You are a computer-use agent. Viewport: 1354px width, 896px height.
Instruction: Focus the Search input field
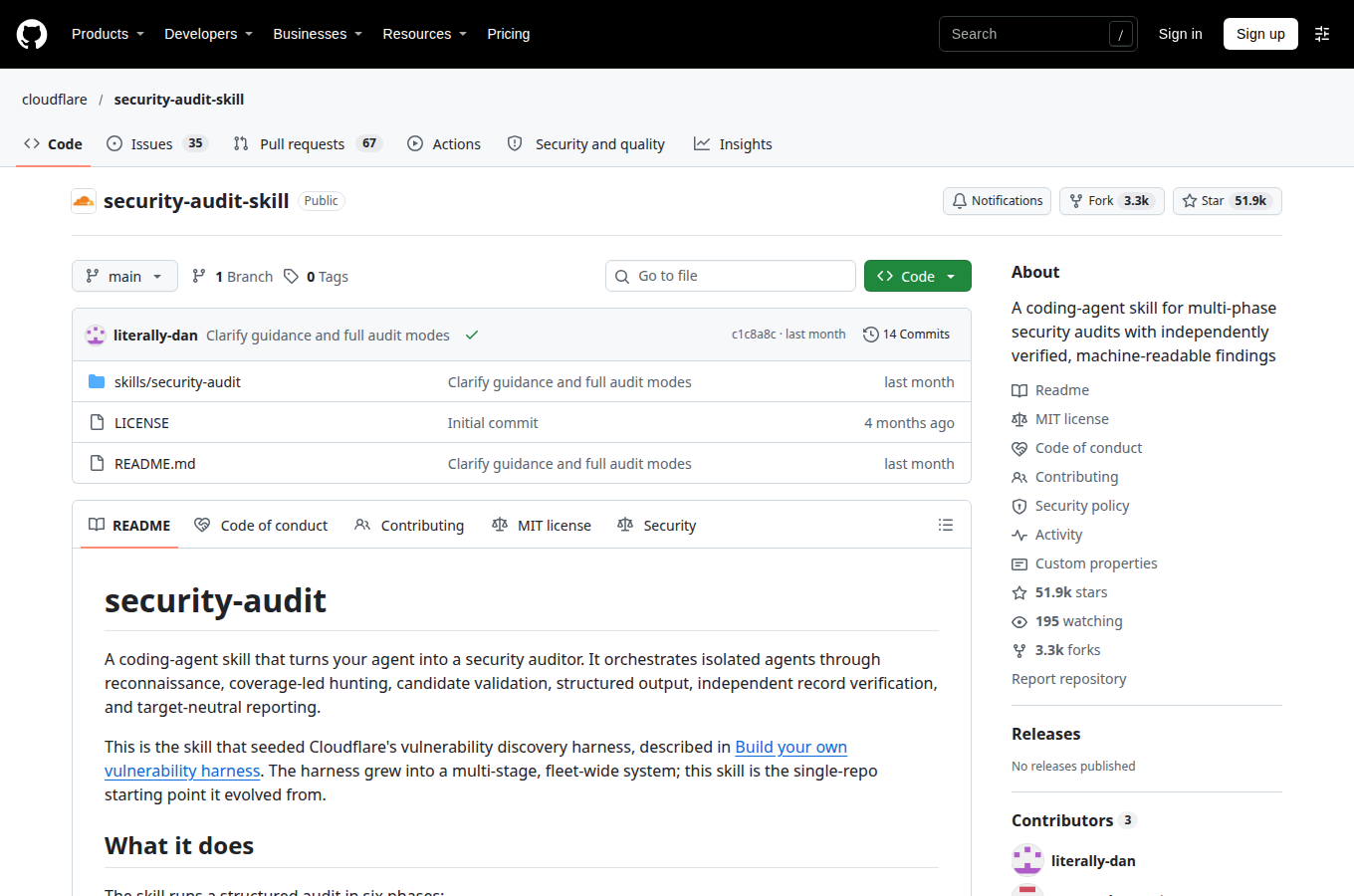1038,34
